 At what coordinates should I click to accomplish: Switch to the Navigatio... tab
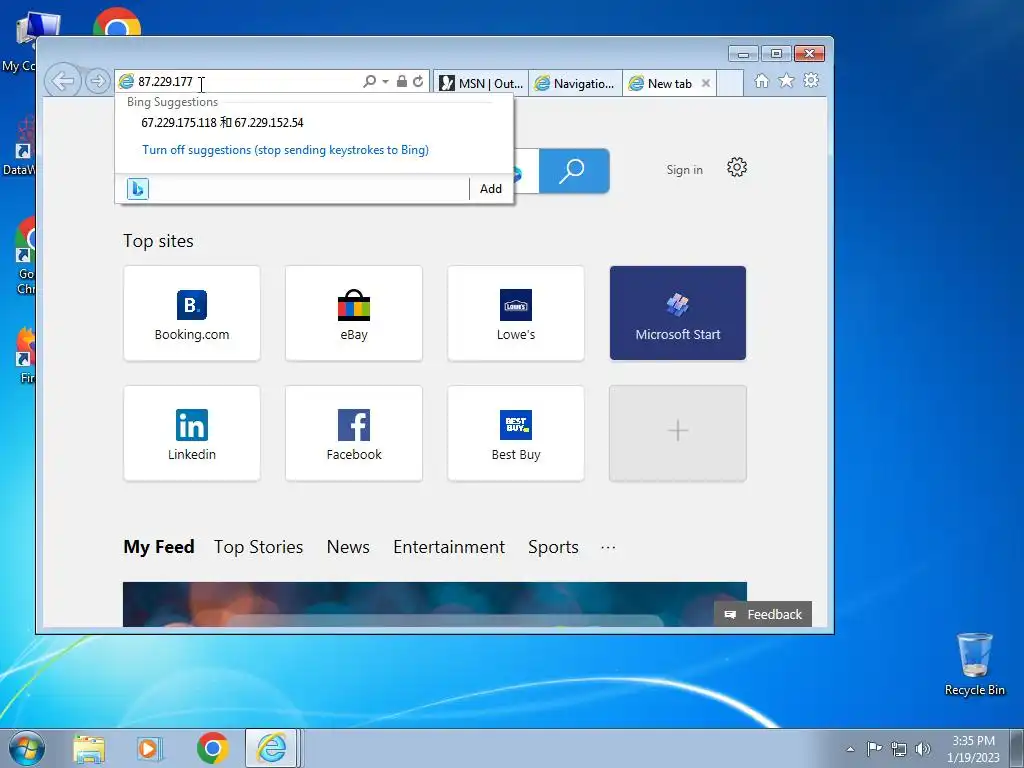click(575, 84)
